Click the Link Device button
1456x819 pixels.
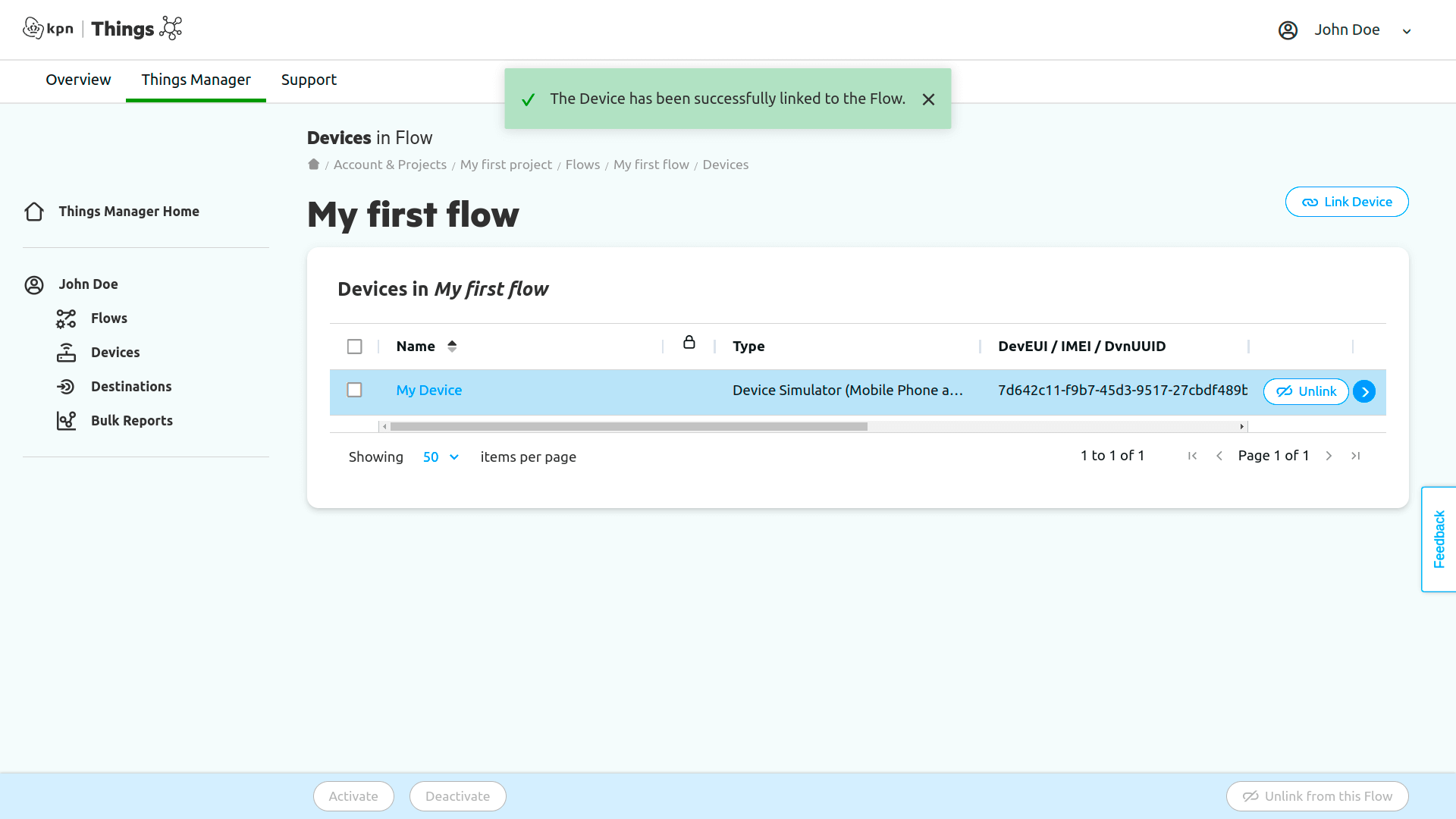1347,202
